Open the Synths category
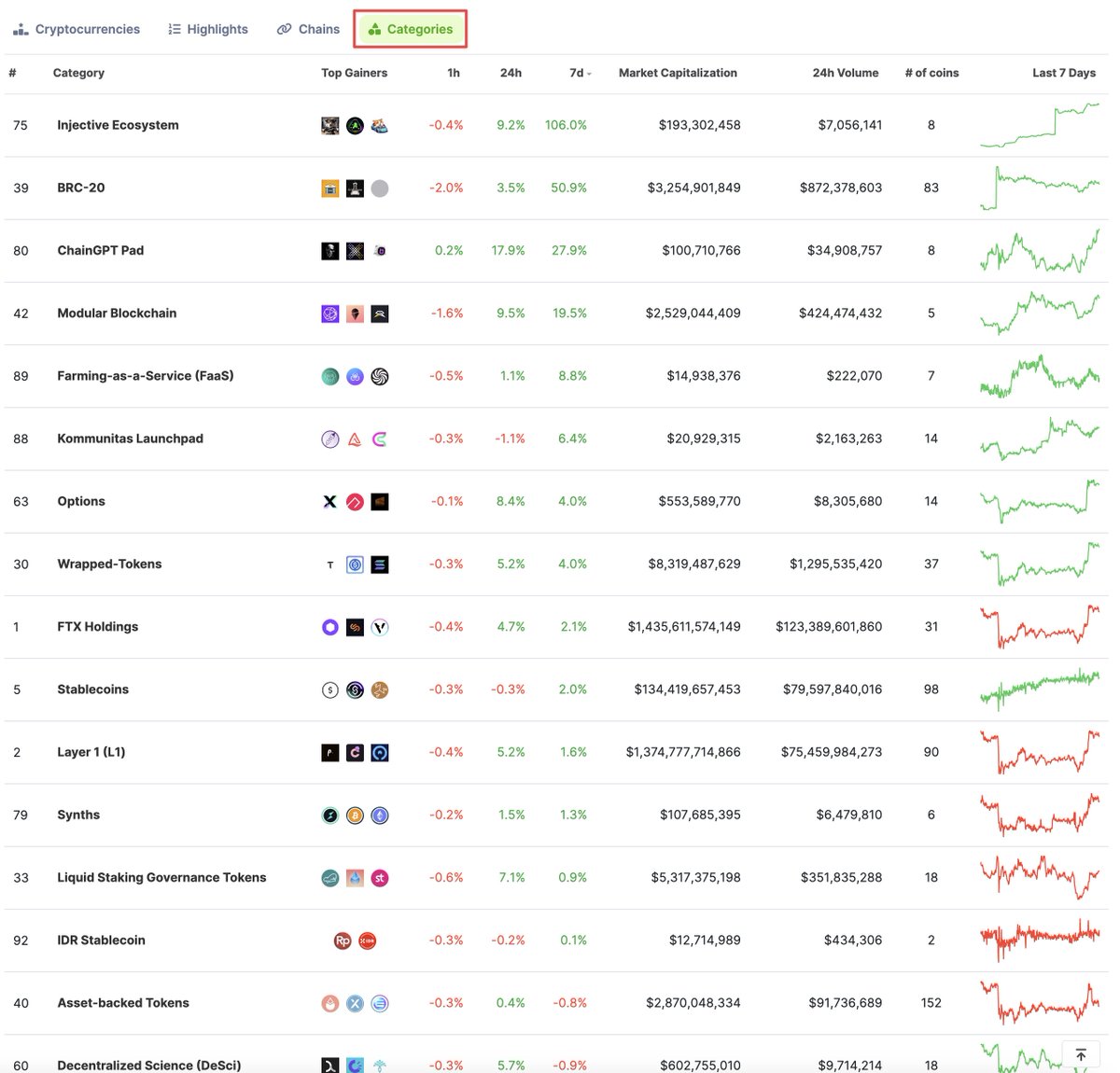Screen dimensions: 1120x1073 point(78,815)
